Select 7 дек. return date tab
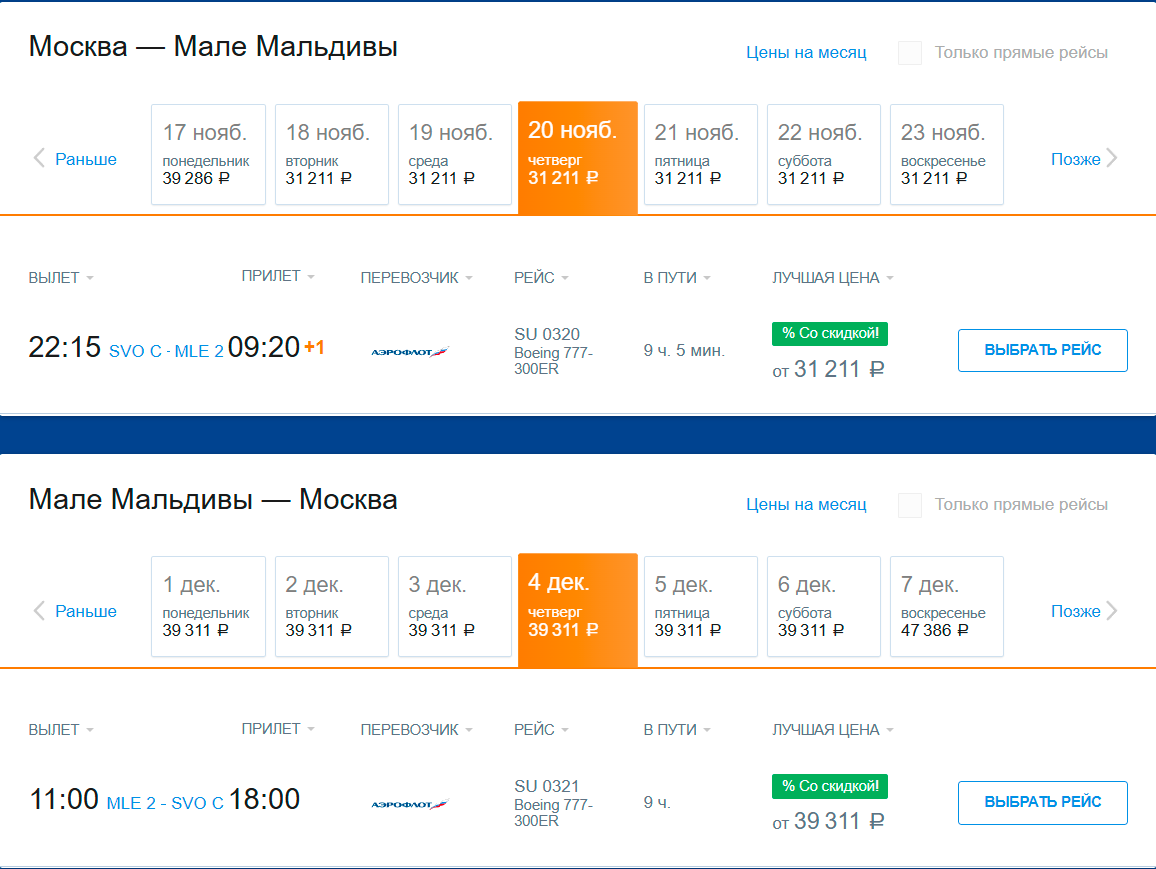 click(946, 606)
